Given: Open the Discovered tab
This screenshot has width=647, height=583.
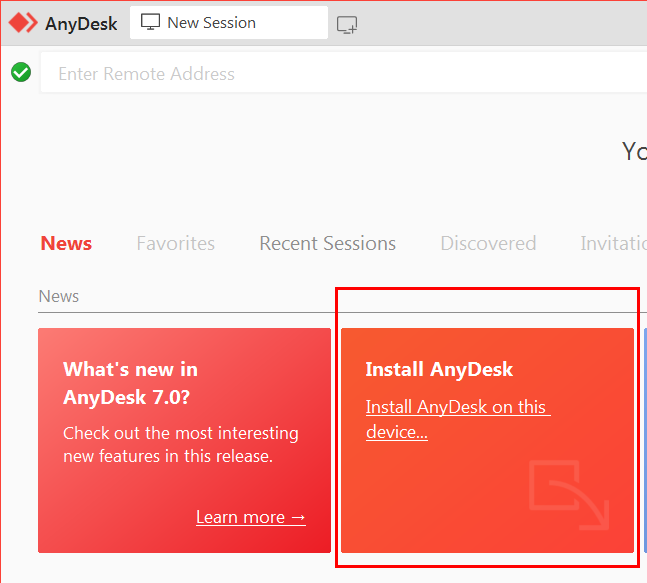Looking at the screenshot, I should 488,243.
